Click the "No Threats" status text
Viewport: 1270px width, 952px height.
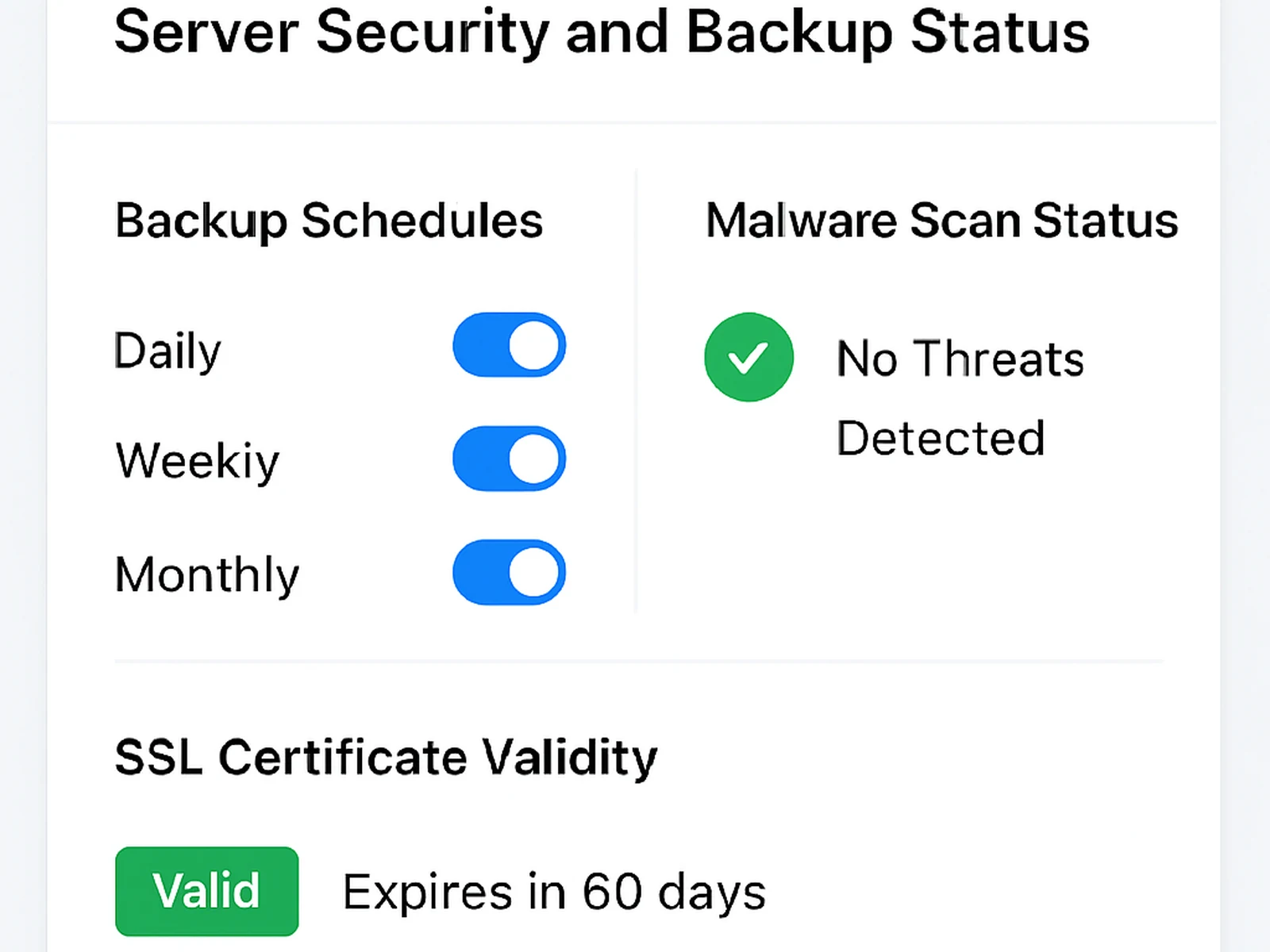coord(960,359)
